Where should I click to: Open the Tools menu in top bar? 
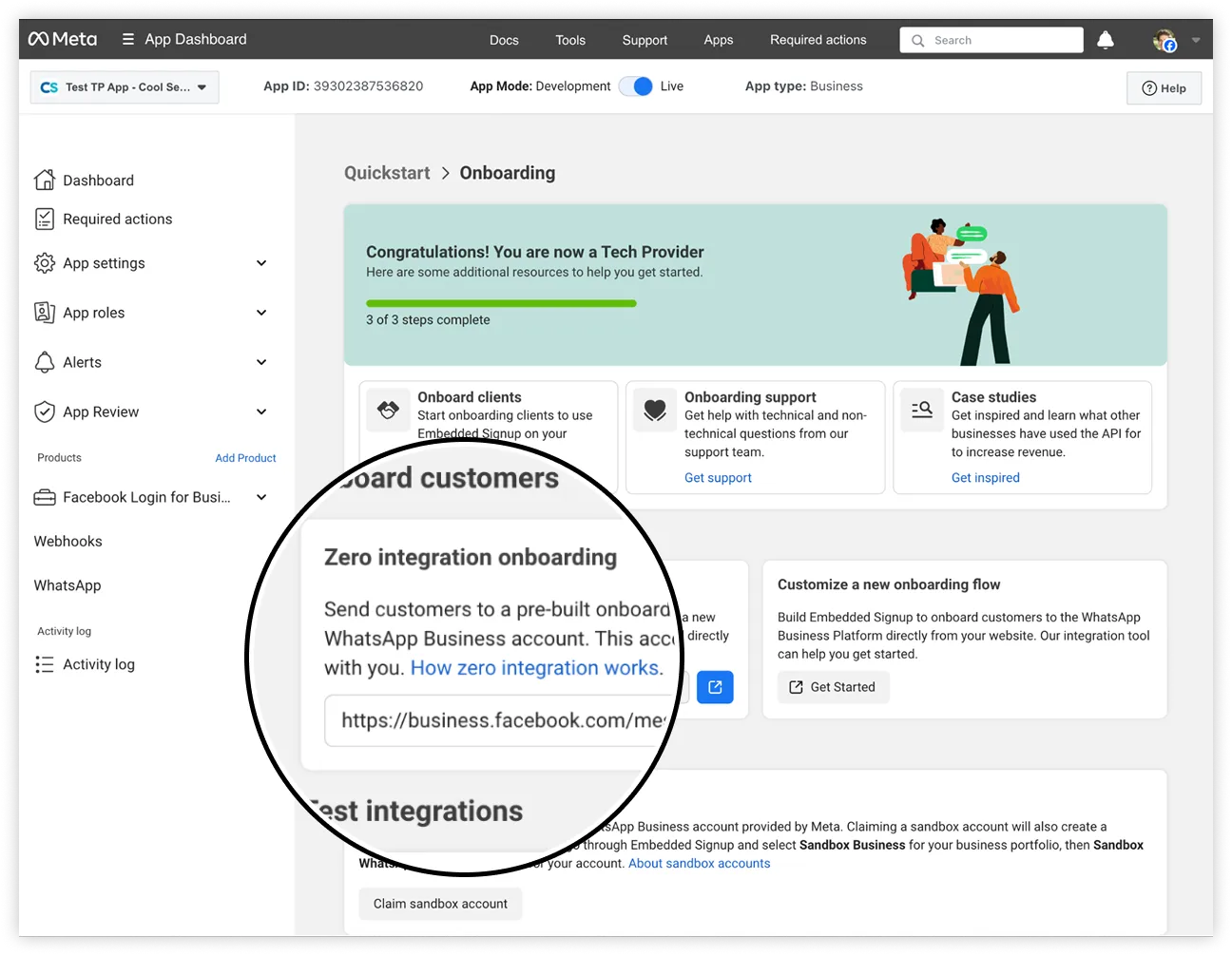point(570,40)
